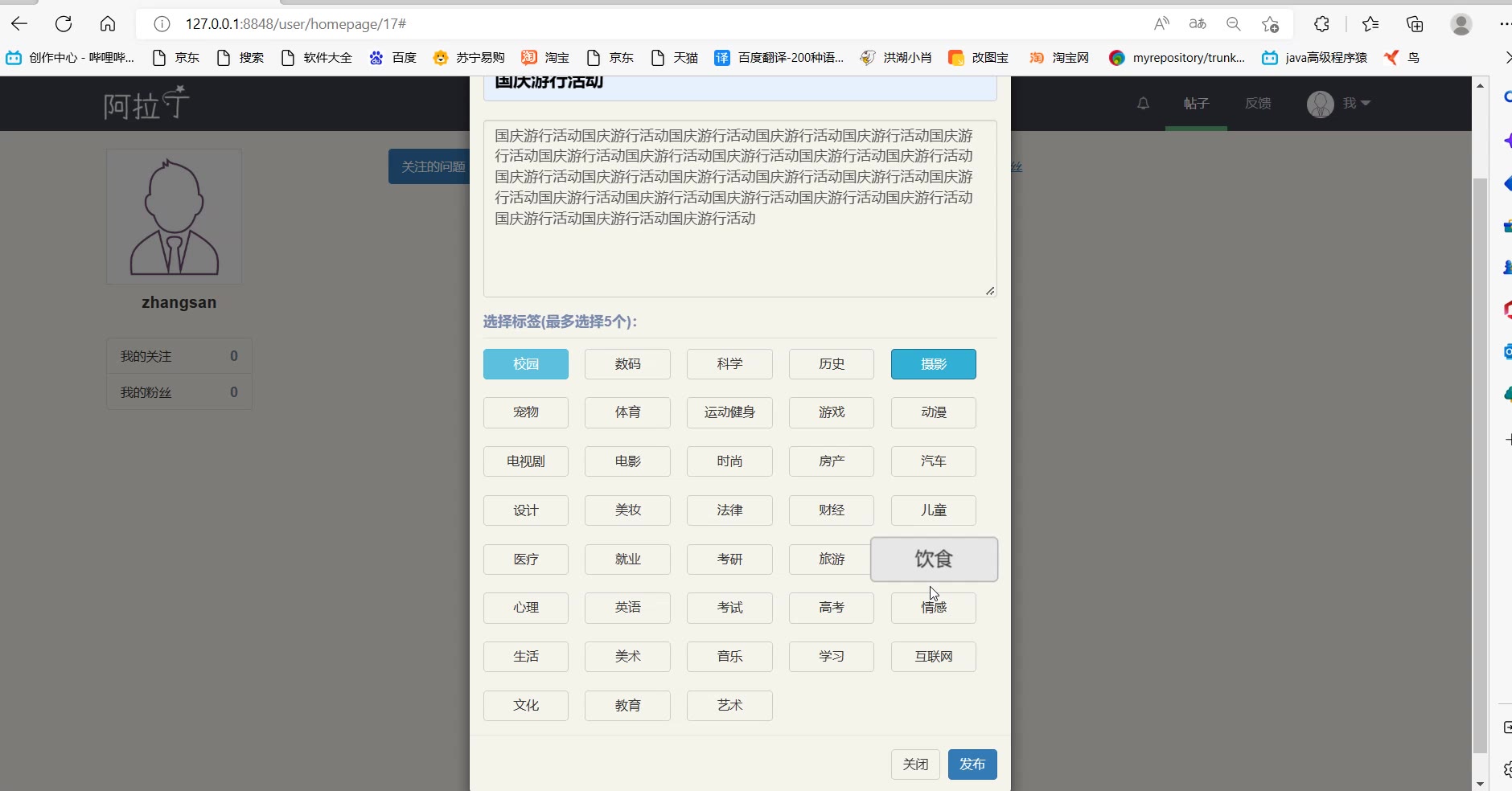Open the 帖子 navbar tab
This screenshot has height=791, width=1512.
[1196, 104]
